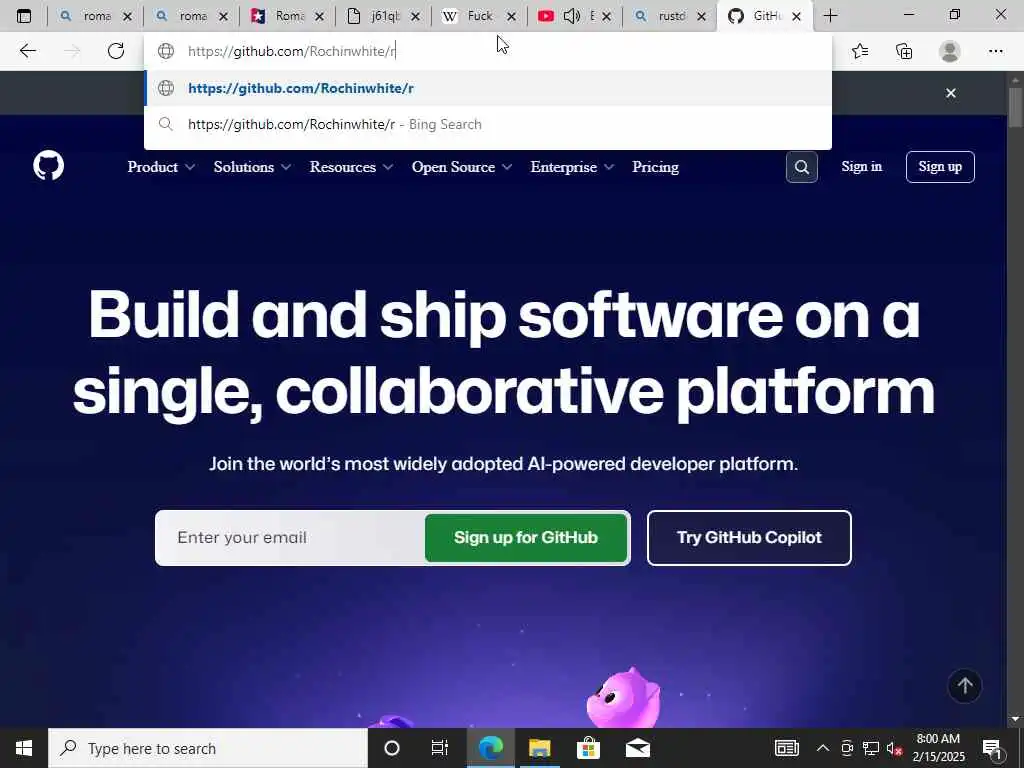
Task: Open network status tray icon
Action: tap(870, 748)
